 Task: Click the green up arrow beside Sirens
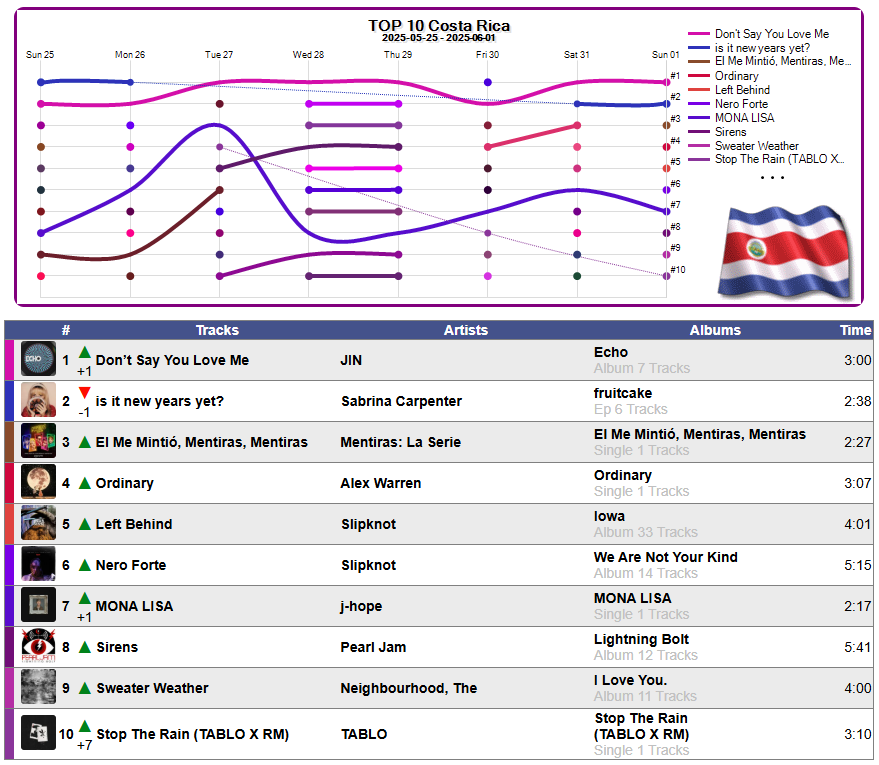tap(85, 647)
